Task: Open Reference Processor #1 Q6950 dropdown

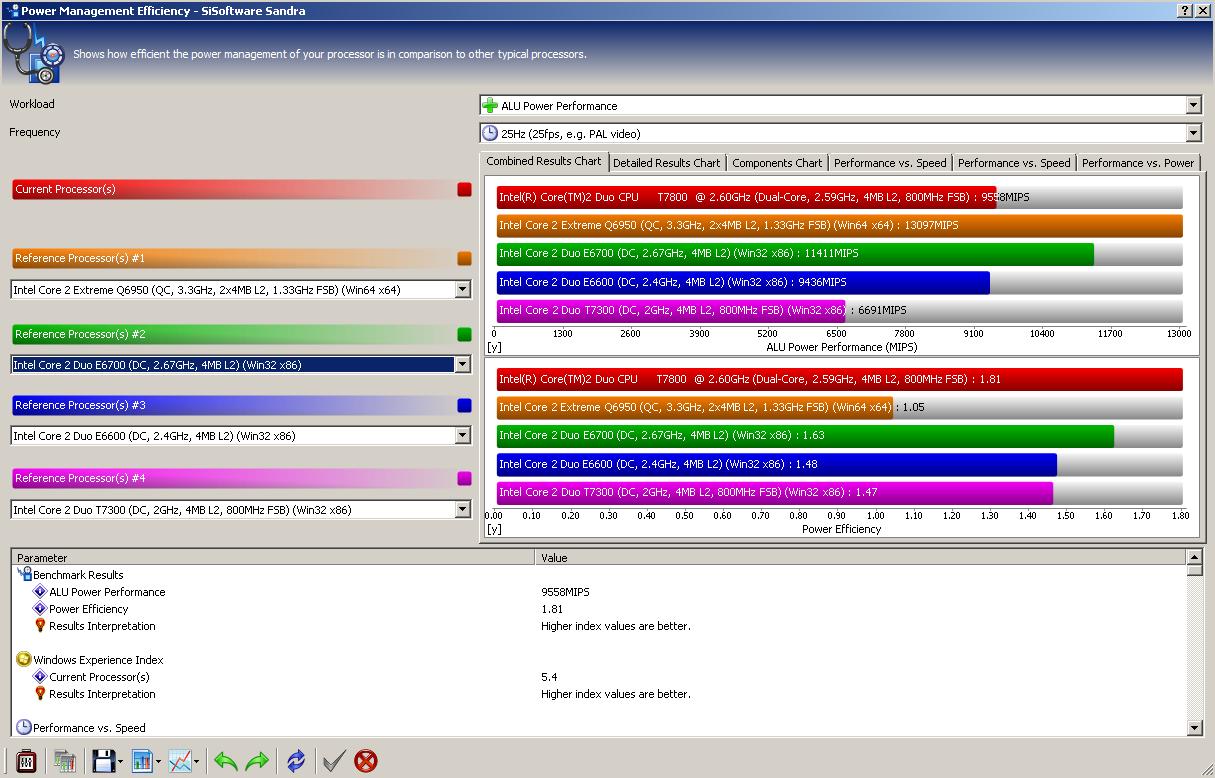Action: 462,290
